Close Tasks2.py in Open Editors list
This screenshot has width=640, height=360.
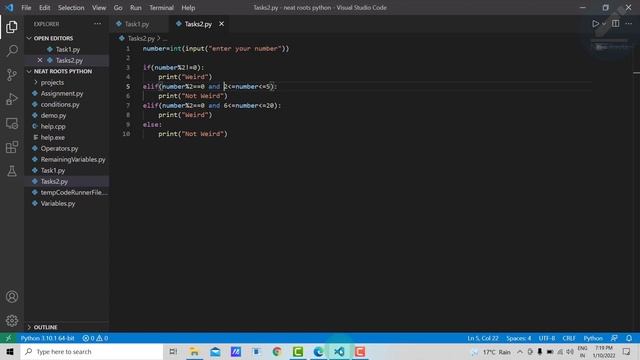point(40,60)
